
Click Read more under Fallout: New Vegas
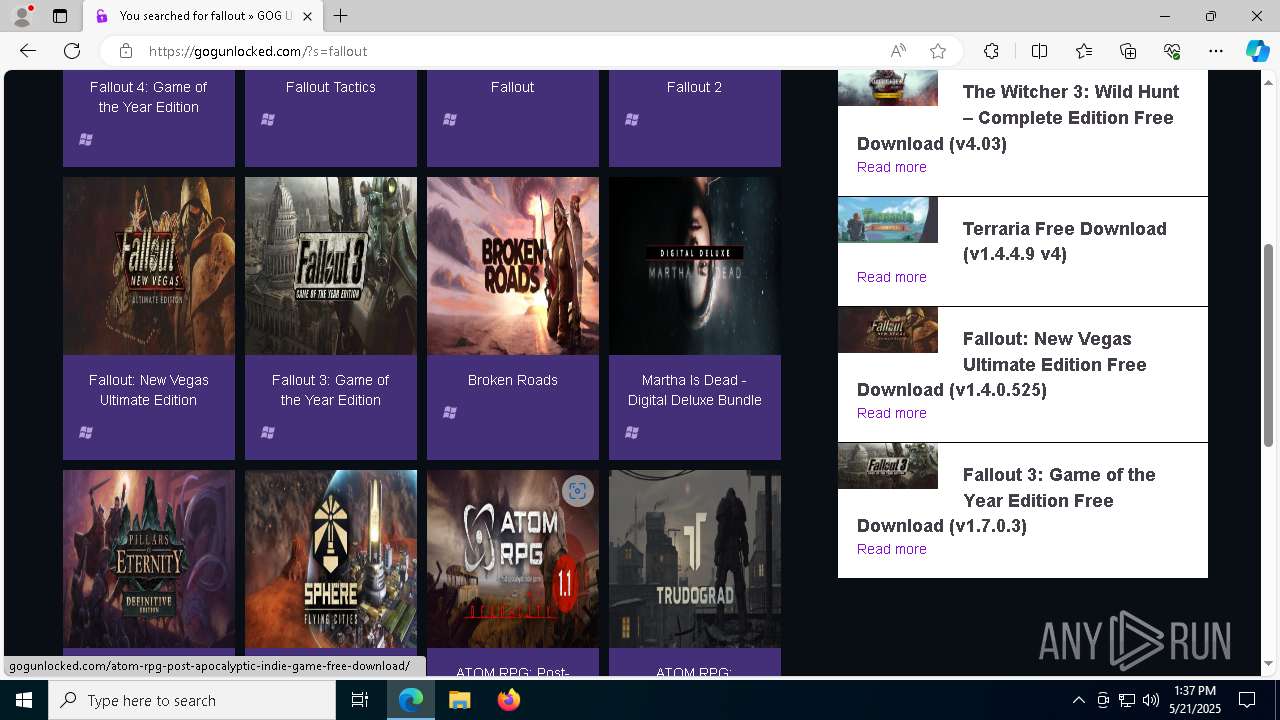892,413
